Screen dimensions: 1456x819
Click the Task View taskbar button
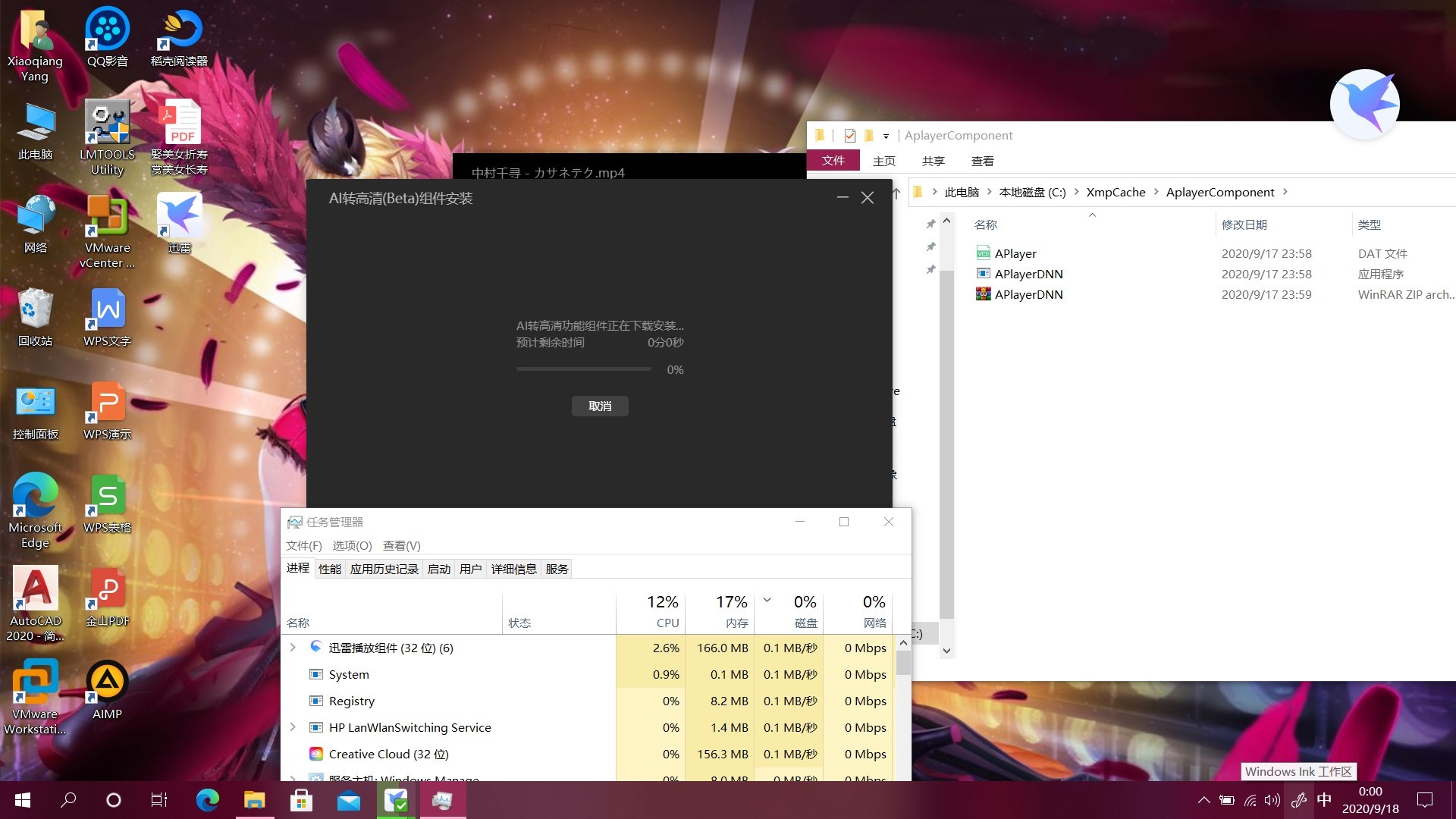159,800
